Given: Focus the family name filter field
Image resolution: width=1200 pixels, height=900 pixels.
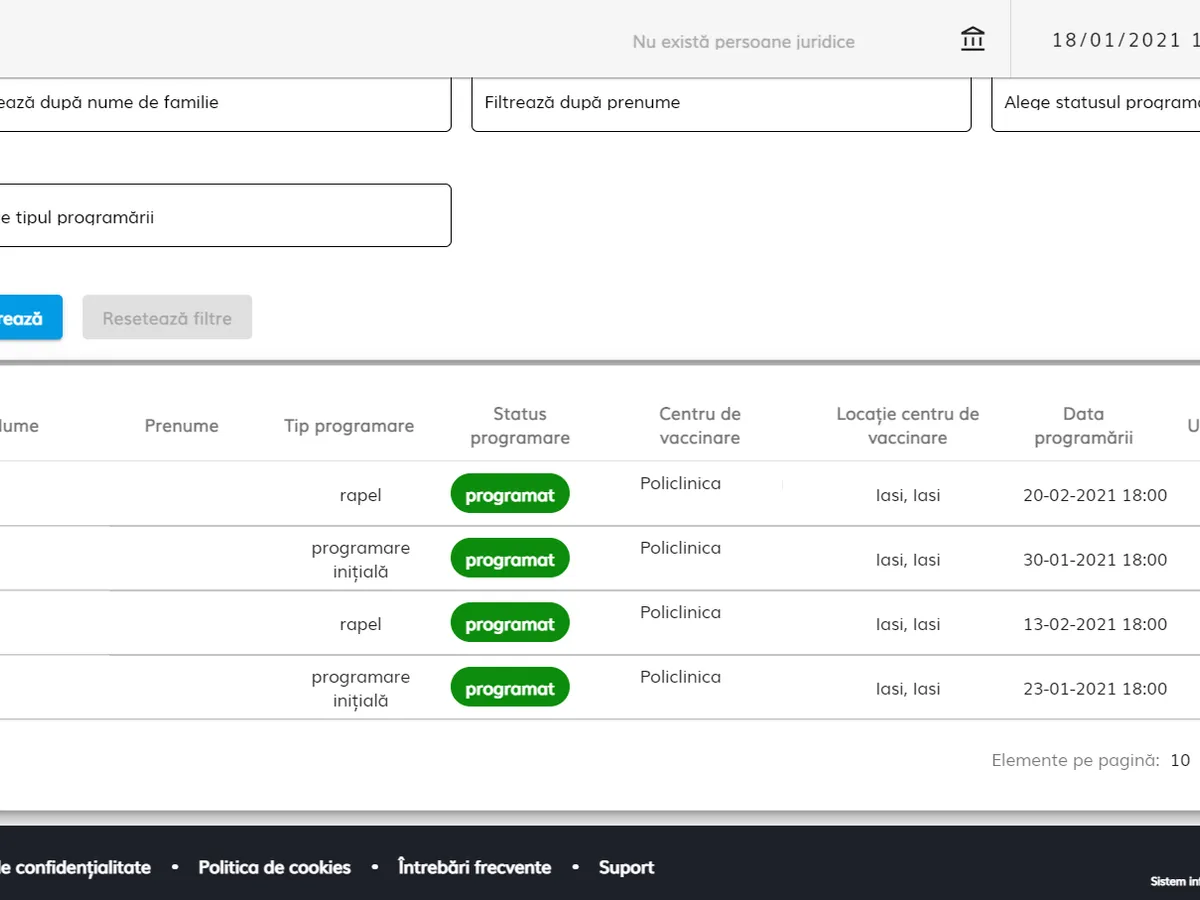Looking at the screenshot, I should (220, 102).
